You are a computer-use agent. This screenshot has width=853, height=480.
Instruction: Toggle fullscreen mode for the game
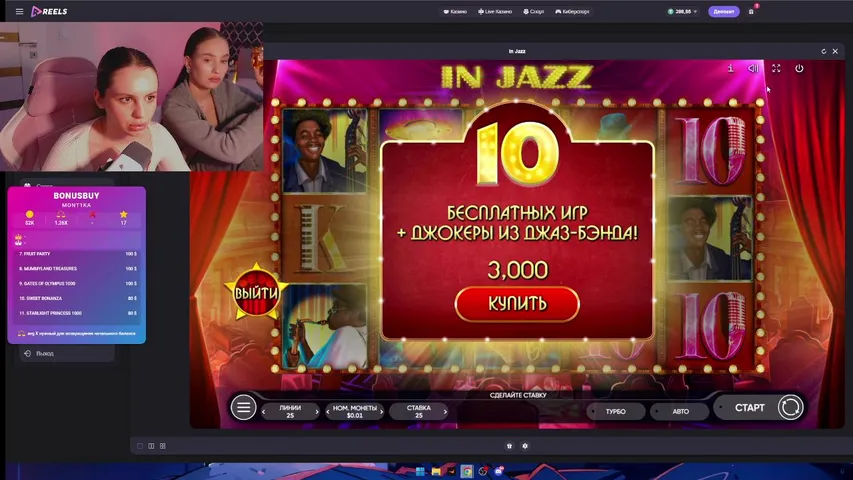776,69
